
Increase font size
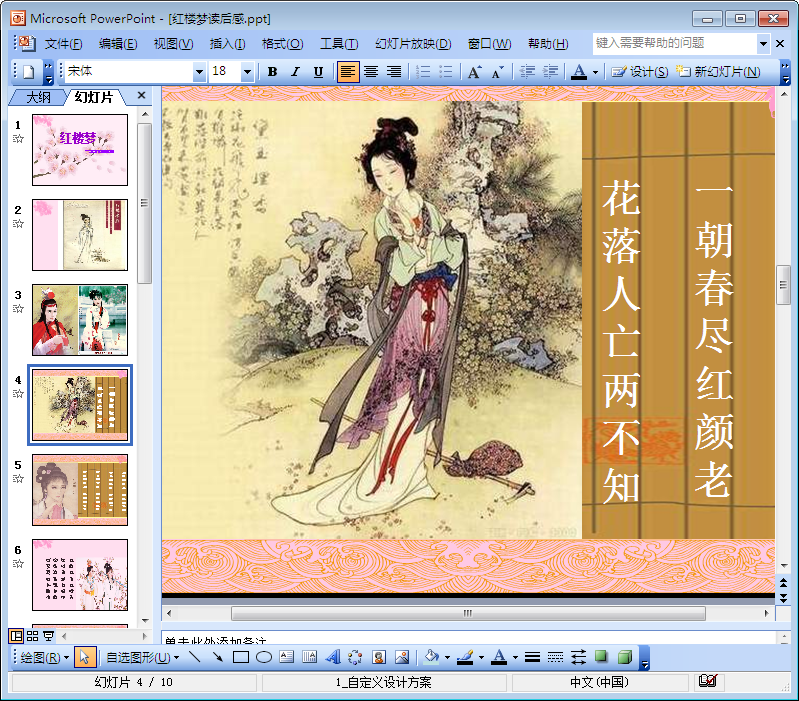474,72
